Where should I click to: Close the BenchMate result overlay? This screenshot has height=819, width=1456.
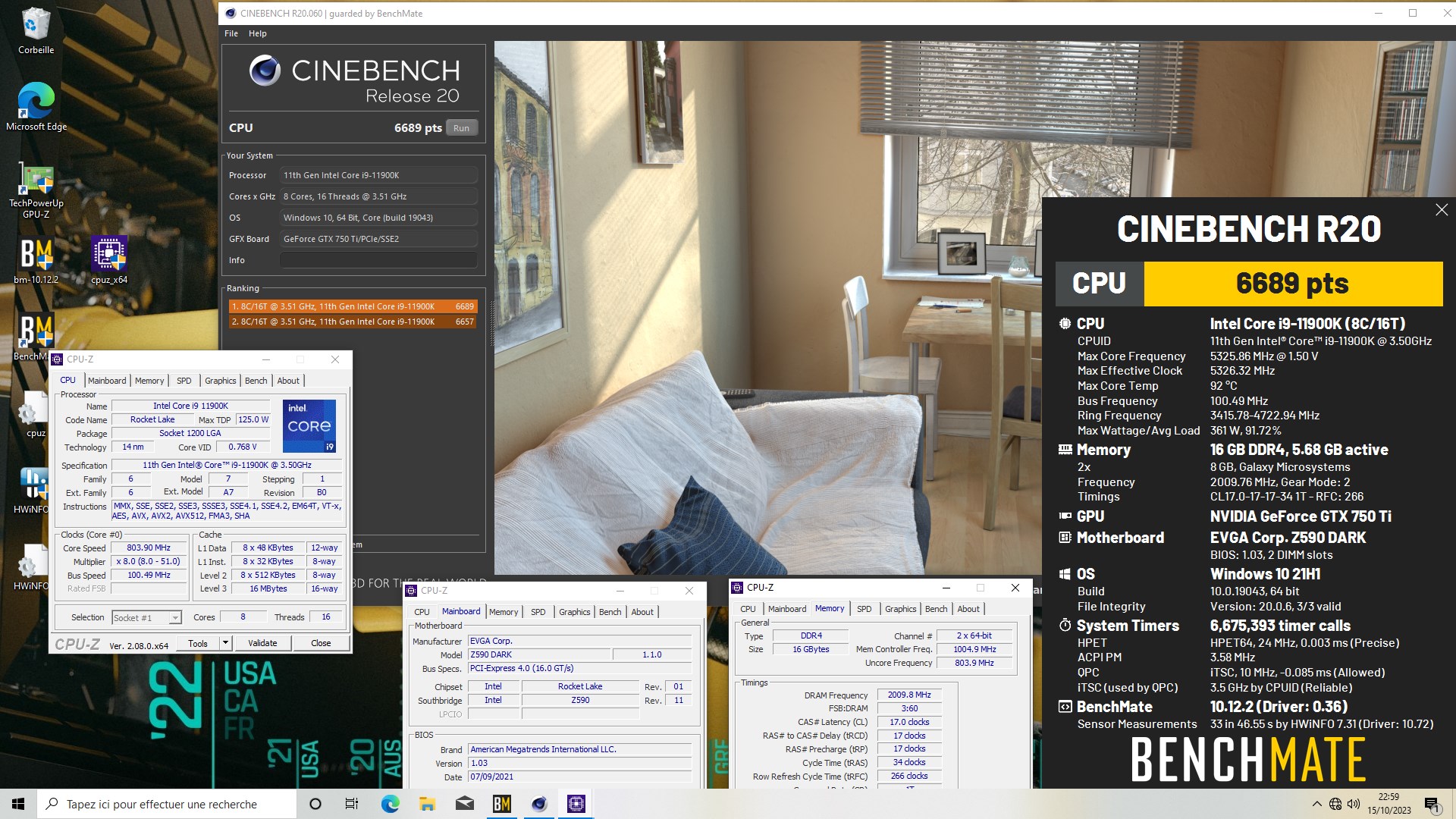[x=1442, y=210]
